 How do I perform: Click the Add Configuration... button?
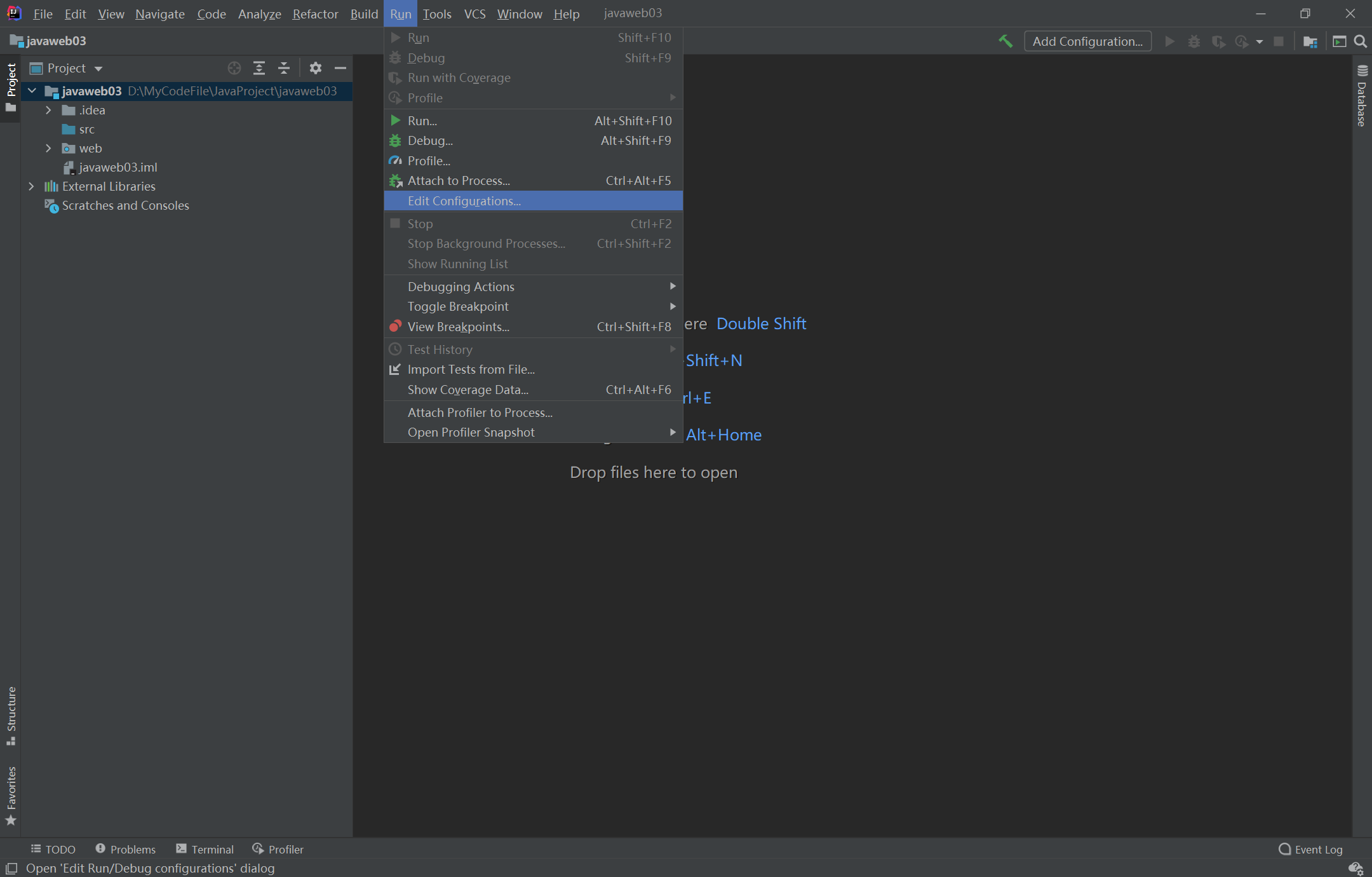click(x=1087, y=41)
